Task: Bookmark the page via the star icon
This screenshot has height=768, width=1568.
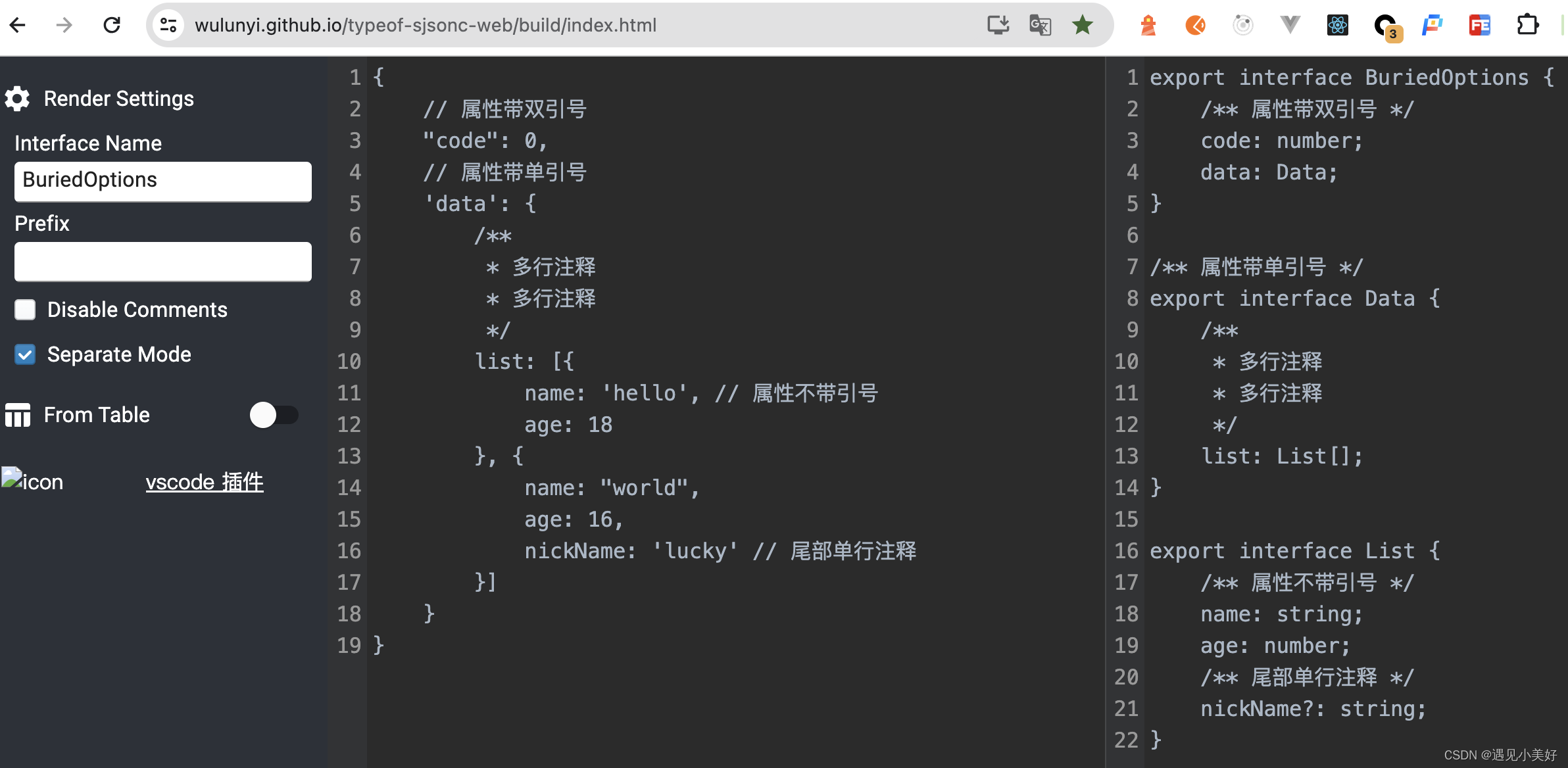Action: pos(1082,25)
